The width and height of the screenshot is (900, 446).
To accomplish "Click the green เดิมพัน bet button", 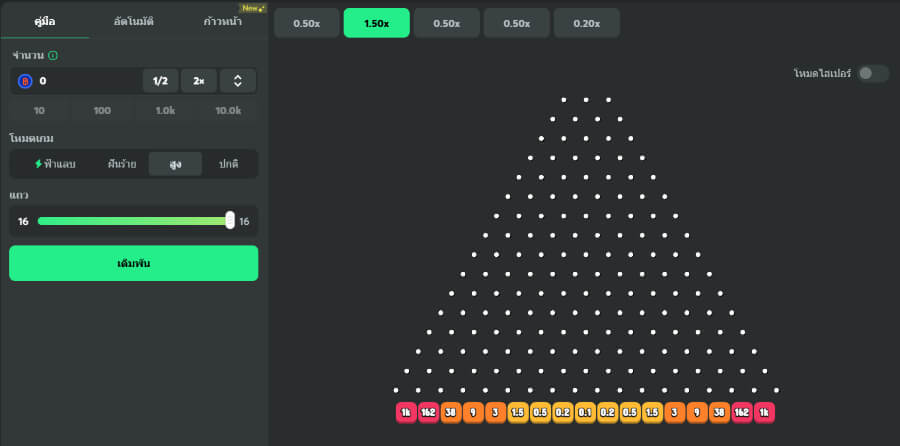I will pyautogui.click(x=134, y=263).
